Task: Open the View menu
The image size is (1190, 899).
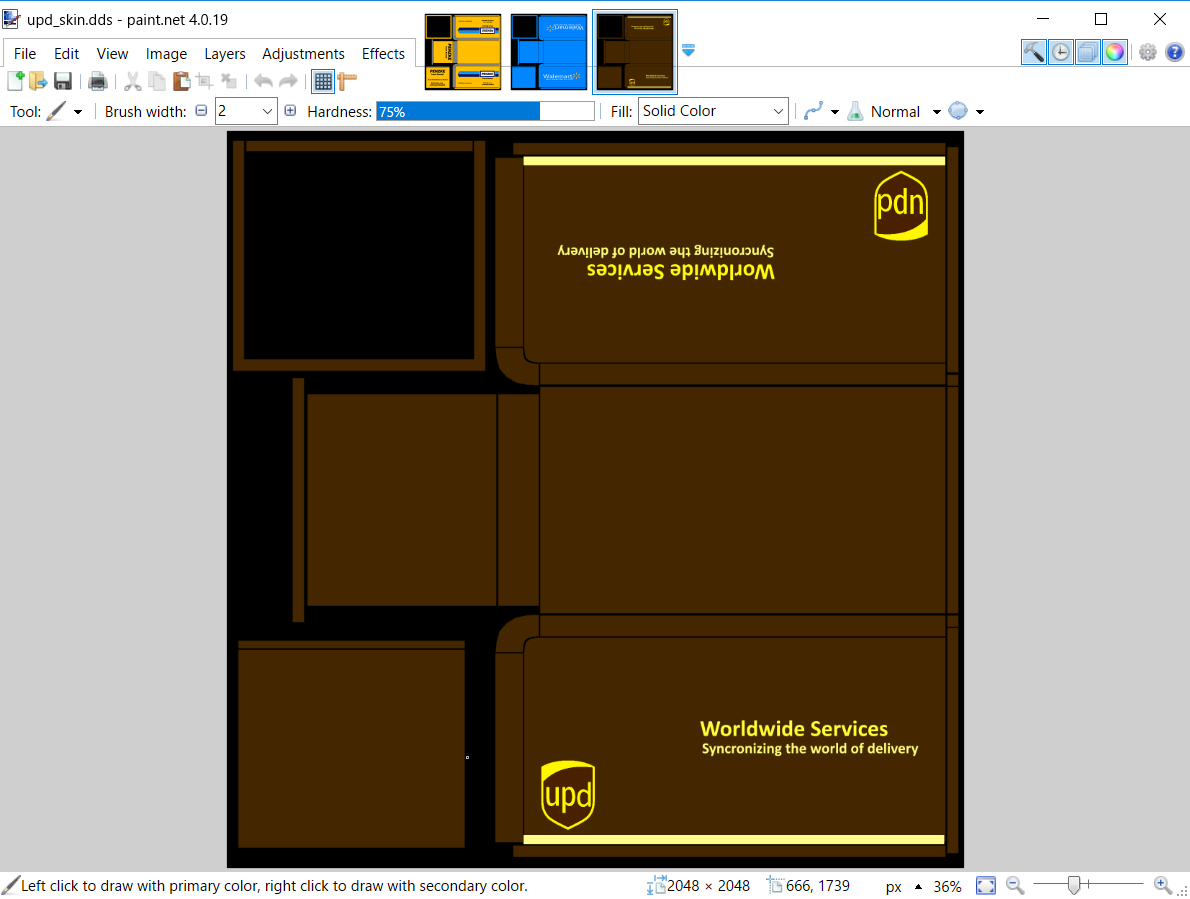Action: tap(112, 54)
